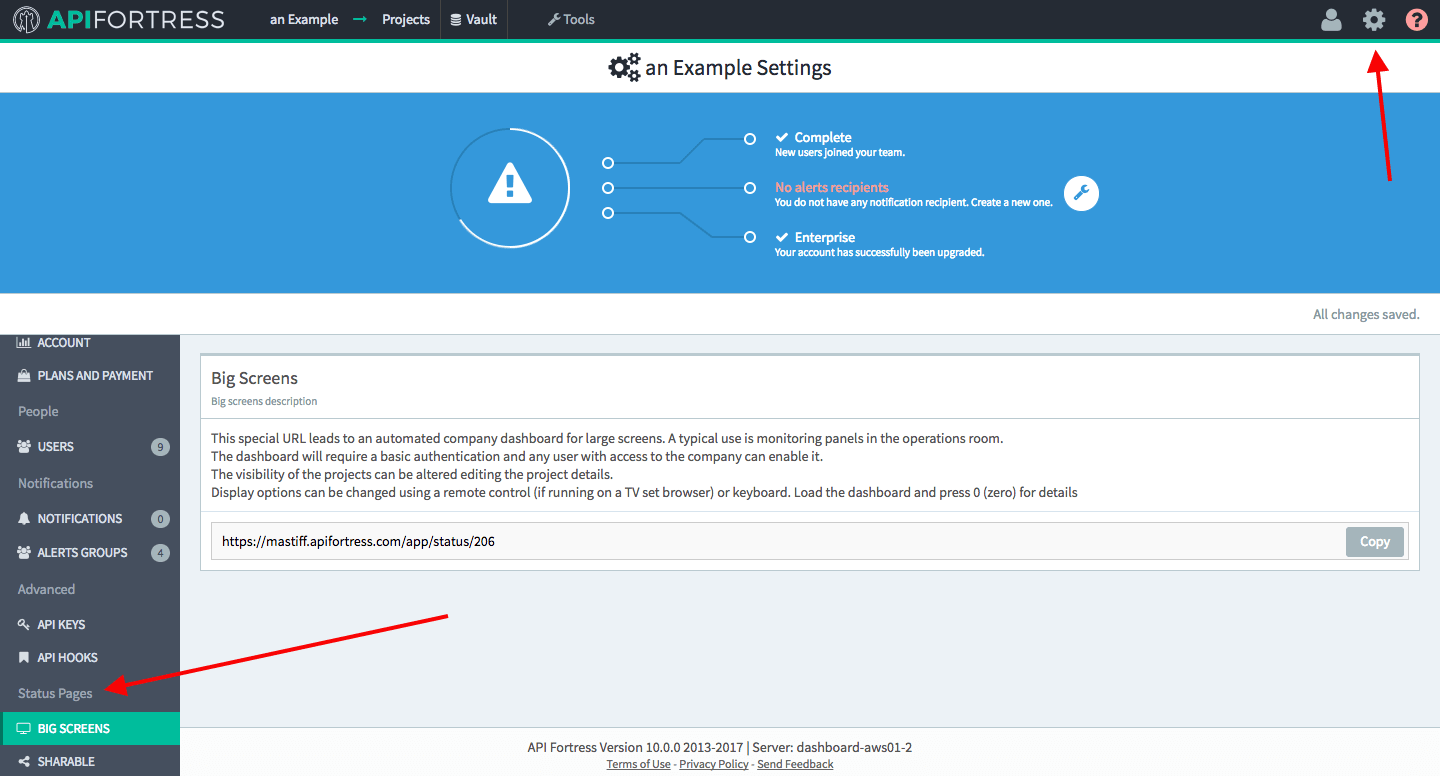
Task: Click the API Fortress version footer text
Action: pos(720,747)
